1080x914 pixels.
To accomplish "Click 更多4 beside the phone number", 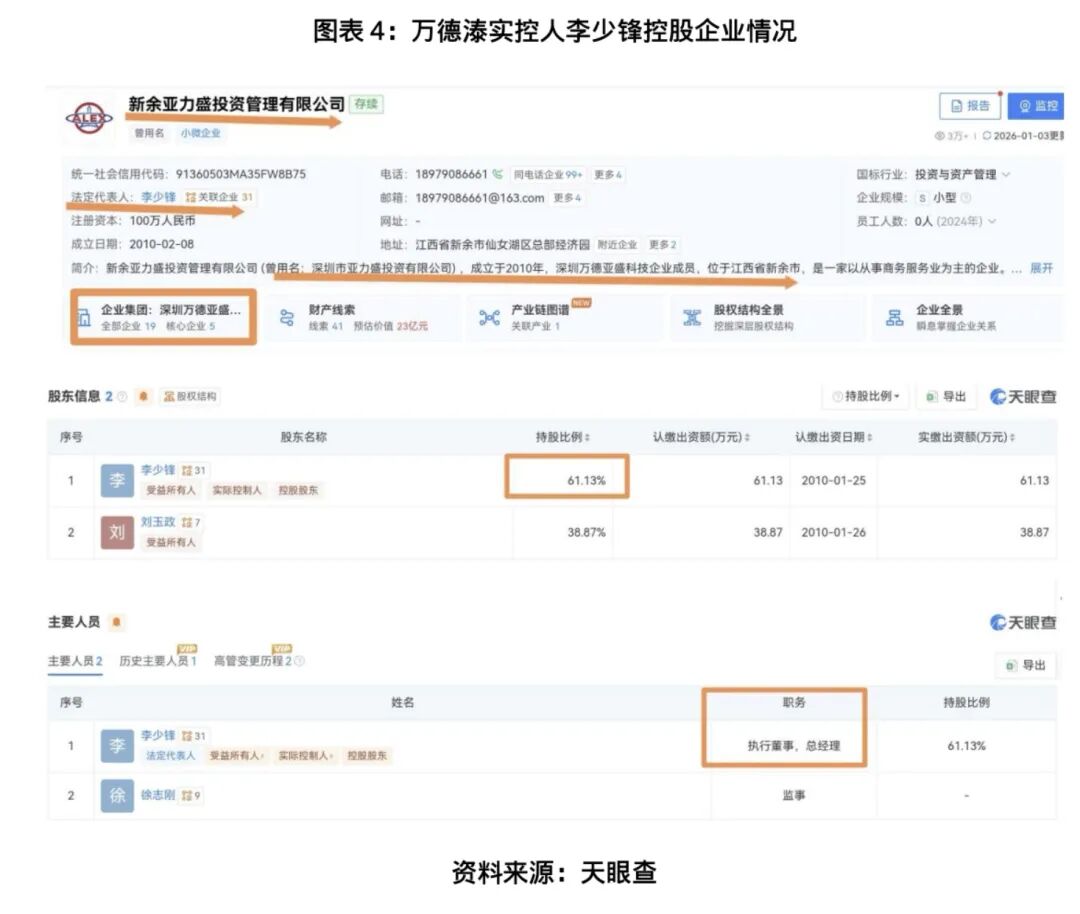I will [609, 171].
